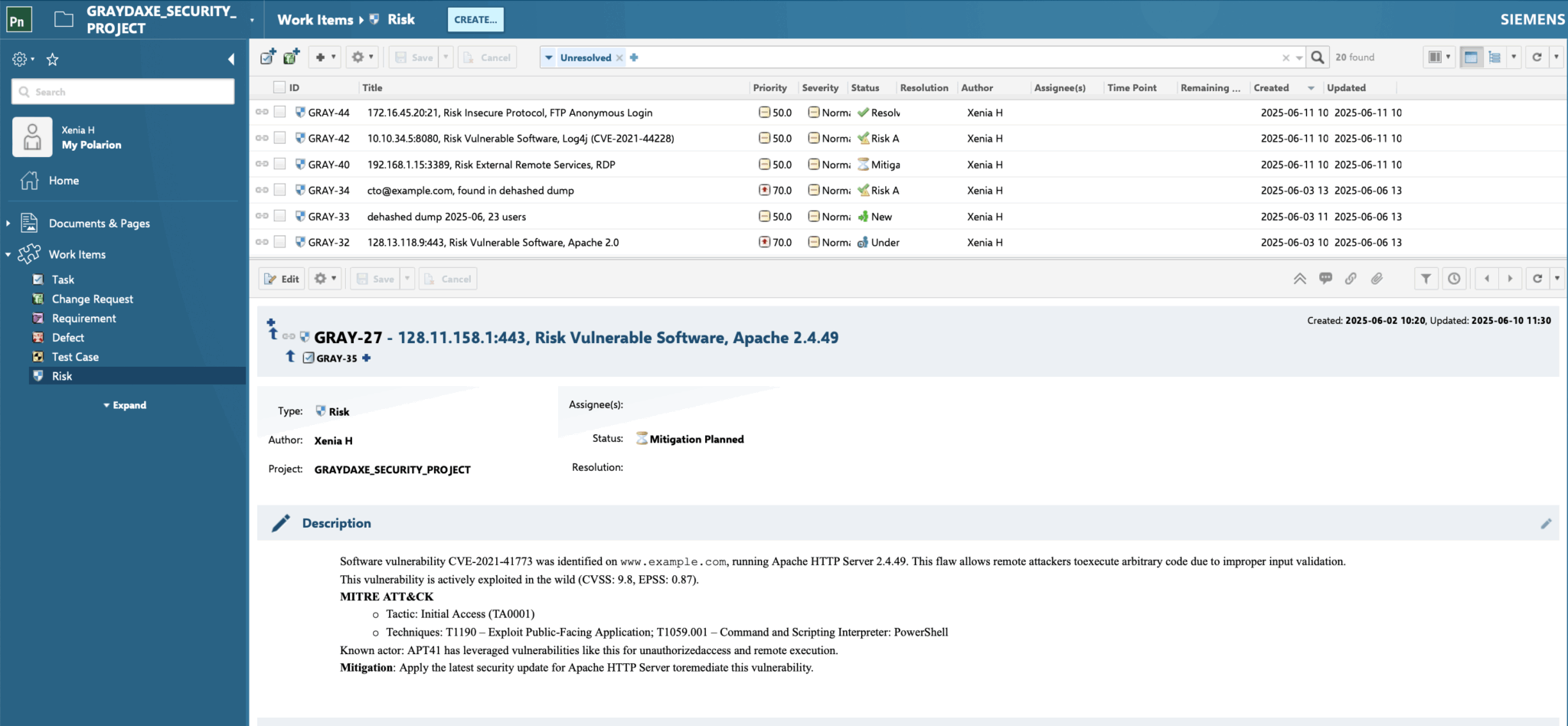The image size is (1568, 726).
Task: Click the Xenia H user avatar
Action: [32, 137]
